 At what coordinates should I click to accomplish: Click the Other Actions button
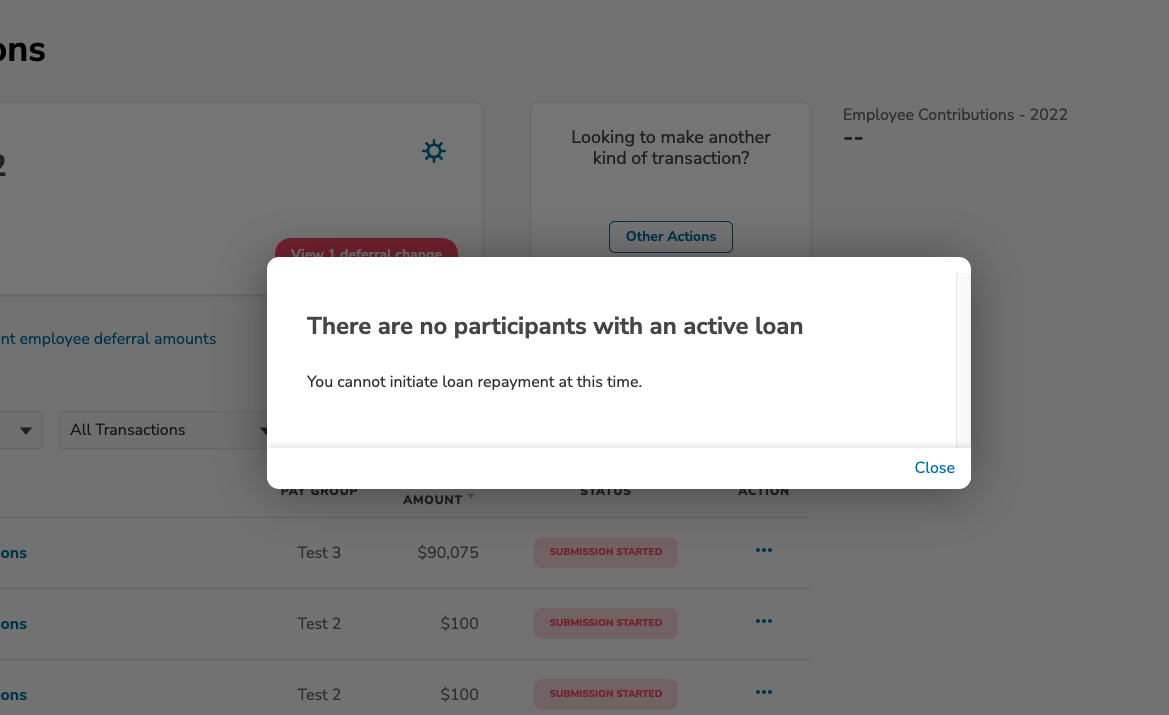pyautogui.click(x=670, y=236)
